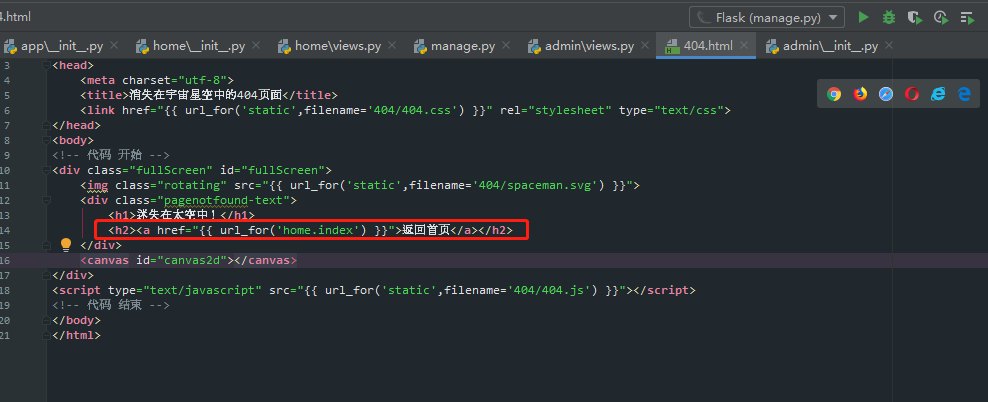Screen dimensions: 988x402
Task: Click the comment "代码 开始" on line 9
Action: click(112, 155)
